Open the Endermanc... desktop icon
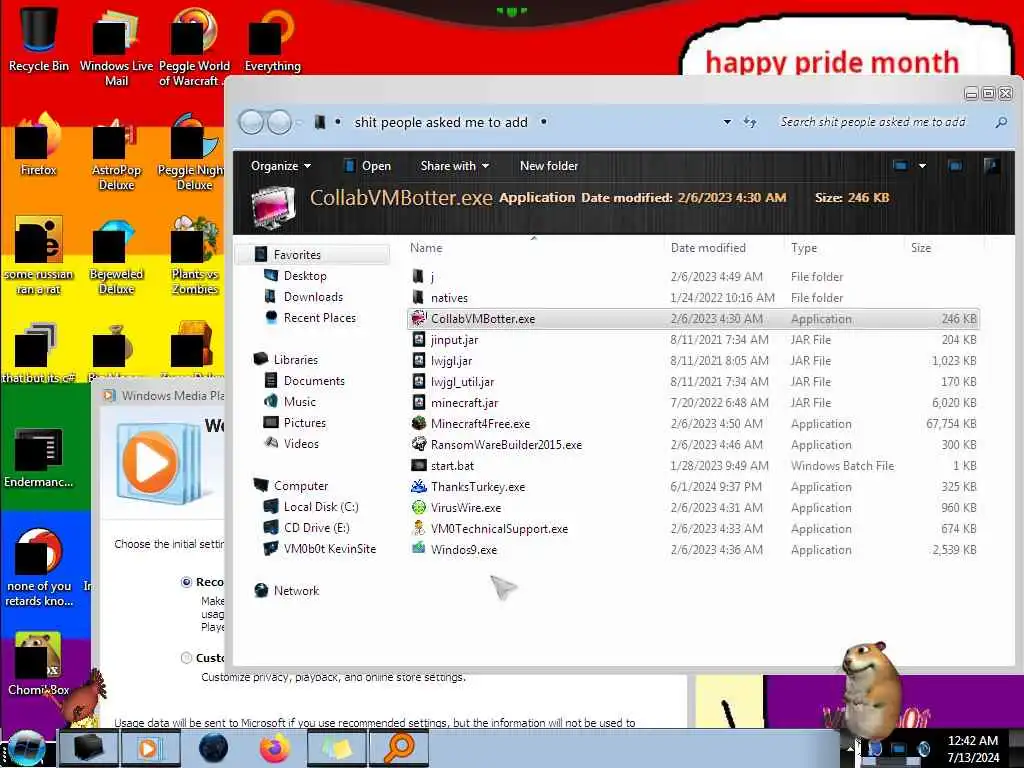1024x768 pixels. coord(39,457)
